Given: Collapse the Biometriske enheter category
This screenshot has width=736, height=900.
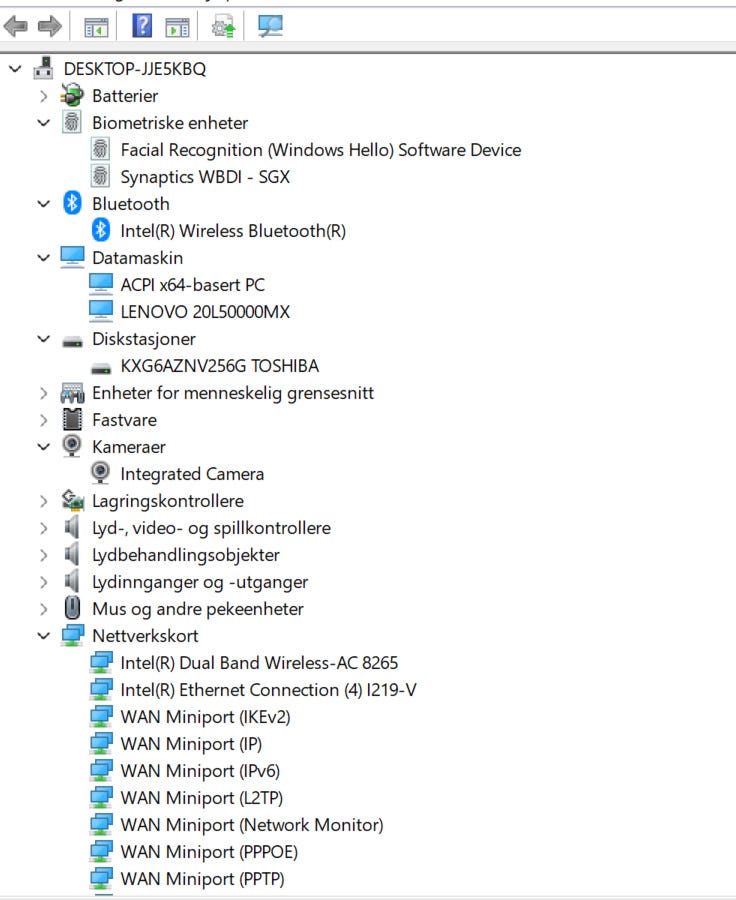Looking at the screenshot, I should [x=44, y=122].
